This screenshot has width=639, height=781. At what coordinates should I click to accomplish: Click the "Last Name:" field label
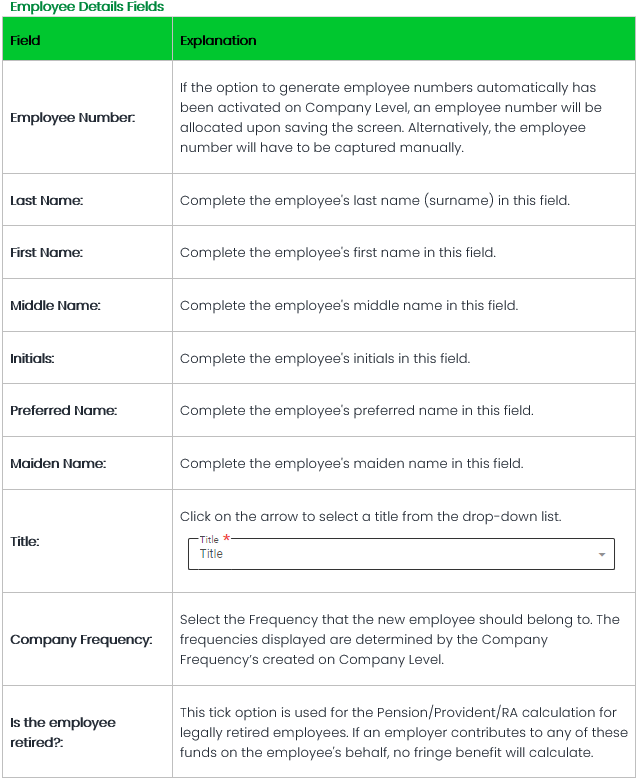(46, 201)
